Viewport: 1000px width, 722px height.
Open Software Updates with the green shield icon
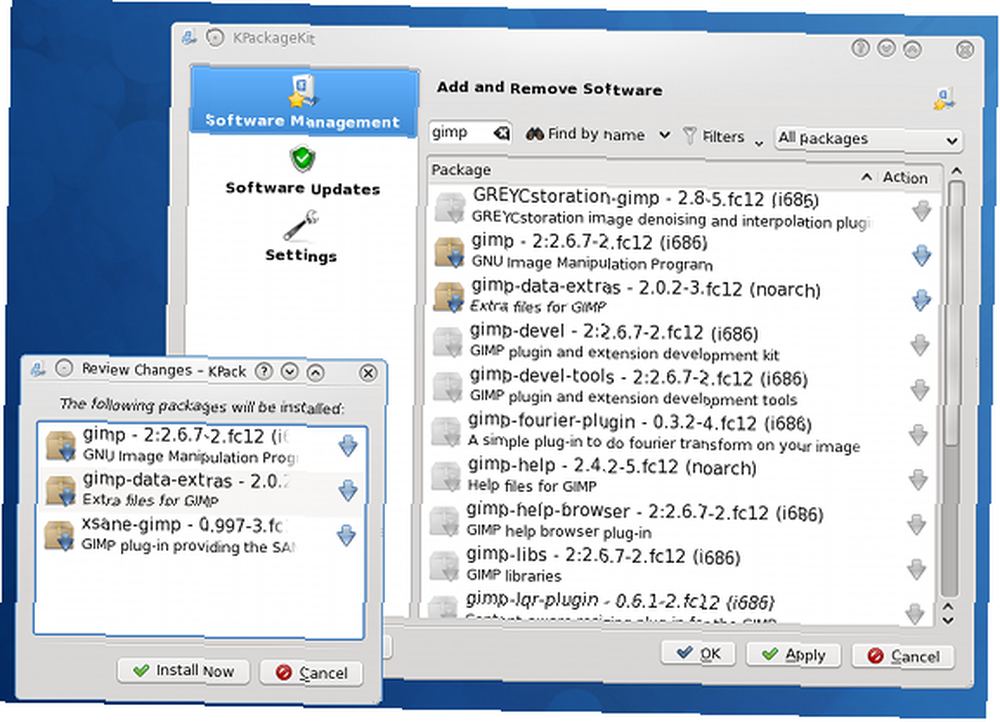[303, 159]
